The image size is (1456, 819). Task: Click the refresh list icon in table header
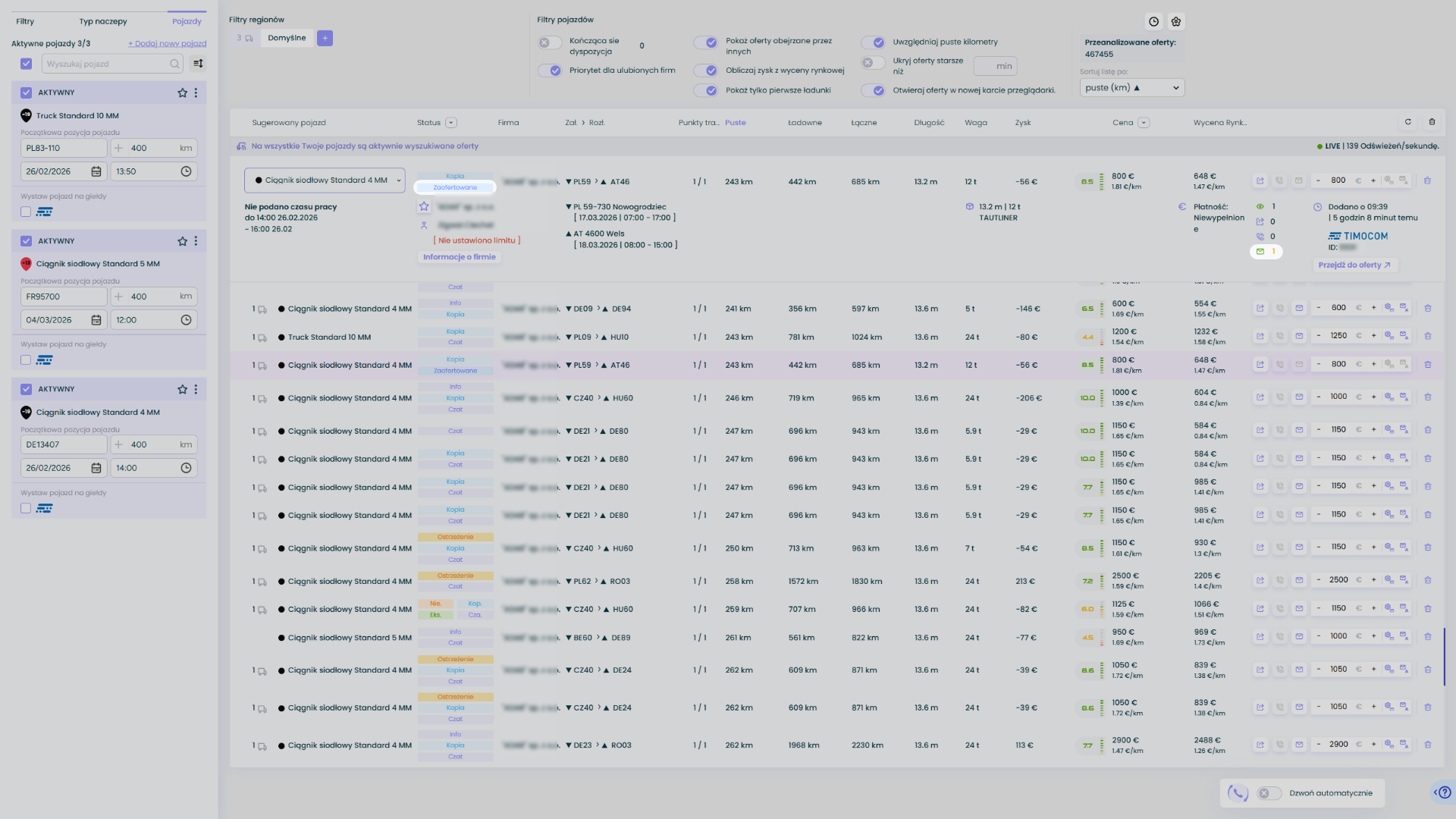[1408, 122]
